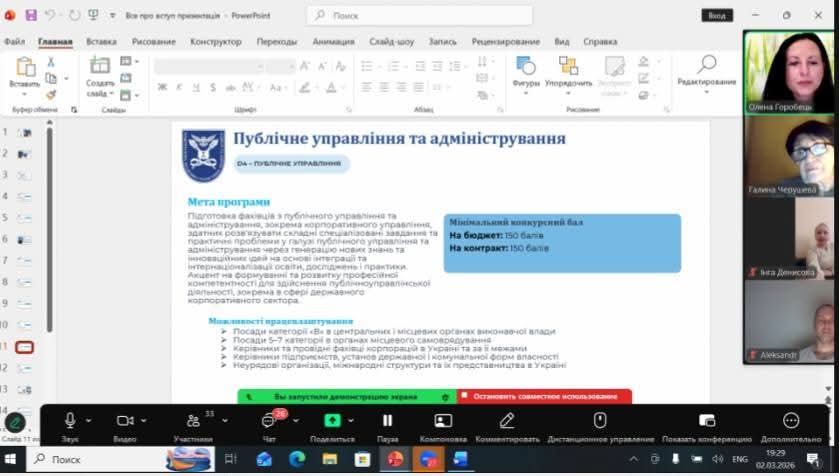This screenshot has width=839, height=476.
Task: Open the Participants panel
Action: (192, 421)
